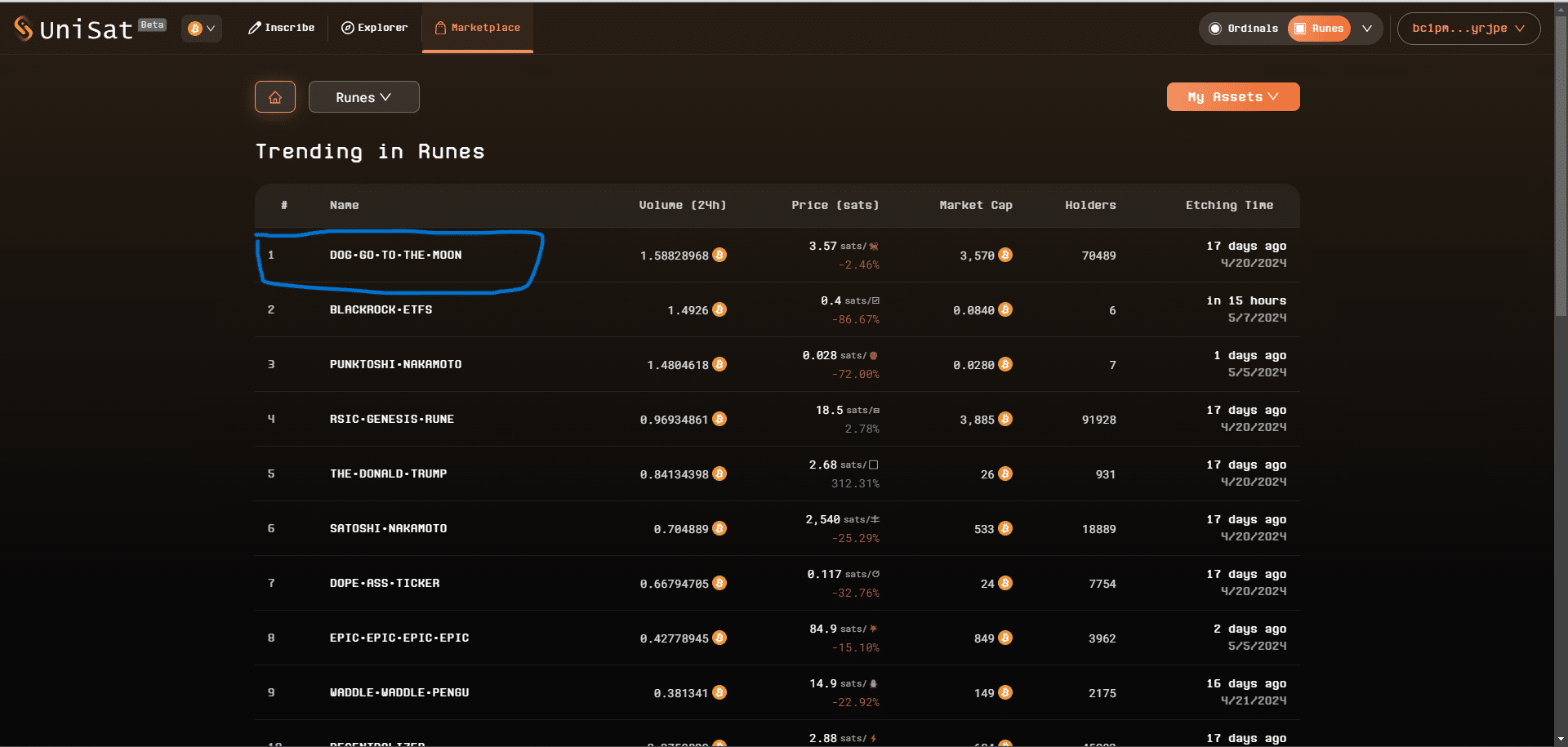Click Bitcoin icon beside volume 0.66794705
This screenshot has height=747, width=1568.
point(719,583)
